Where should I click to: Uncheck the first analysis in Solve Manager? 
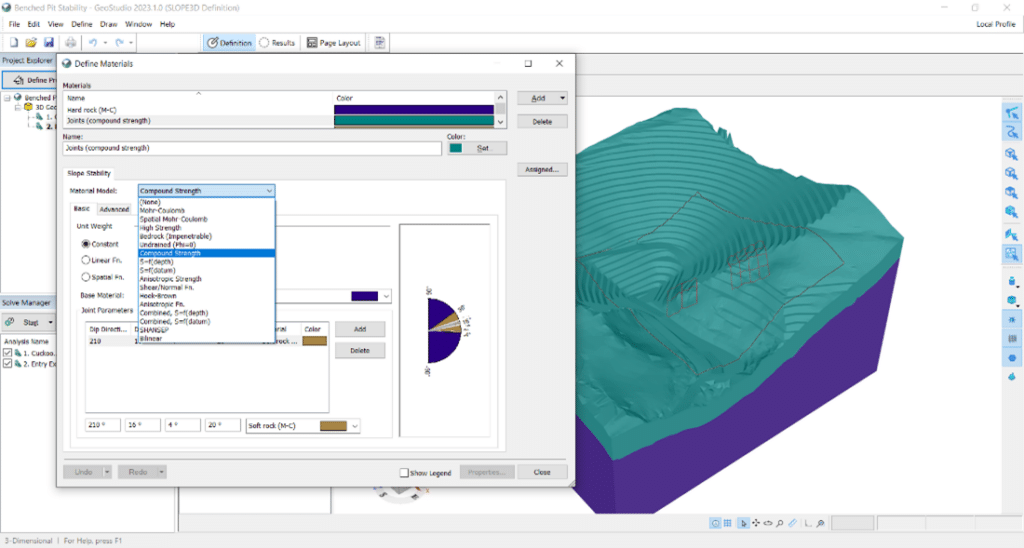pyautogui.click(x=8, y=352)
